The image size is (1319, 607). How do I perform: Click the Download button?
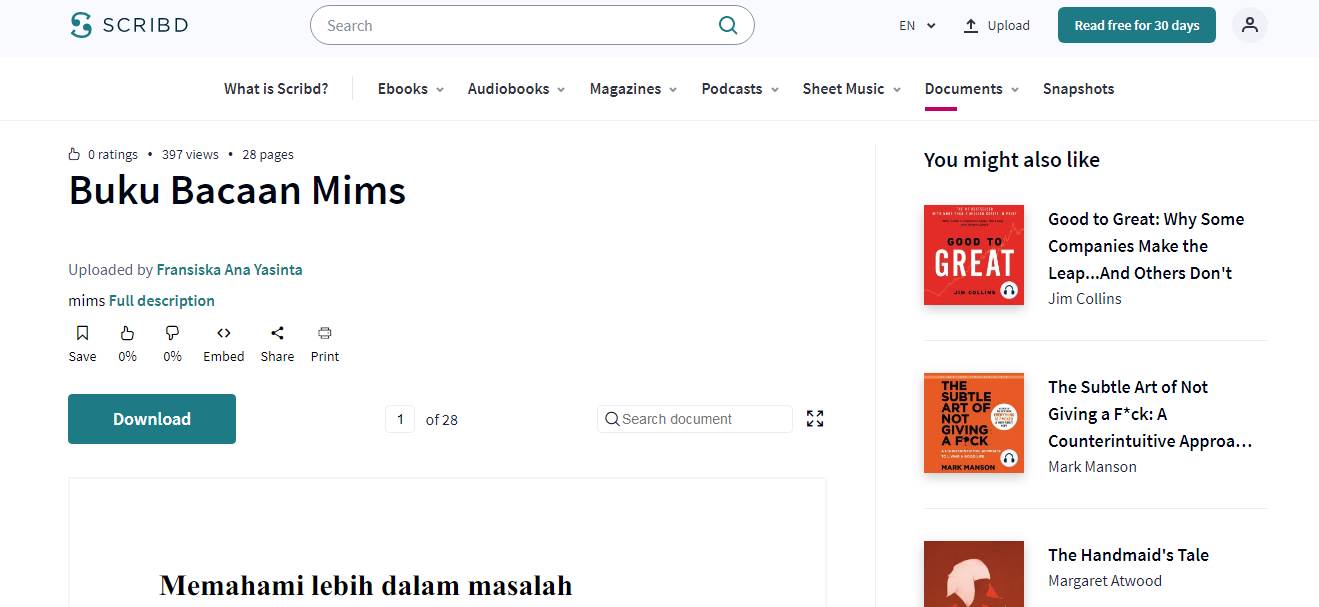151,418
